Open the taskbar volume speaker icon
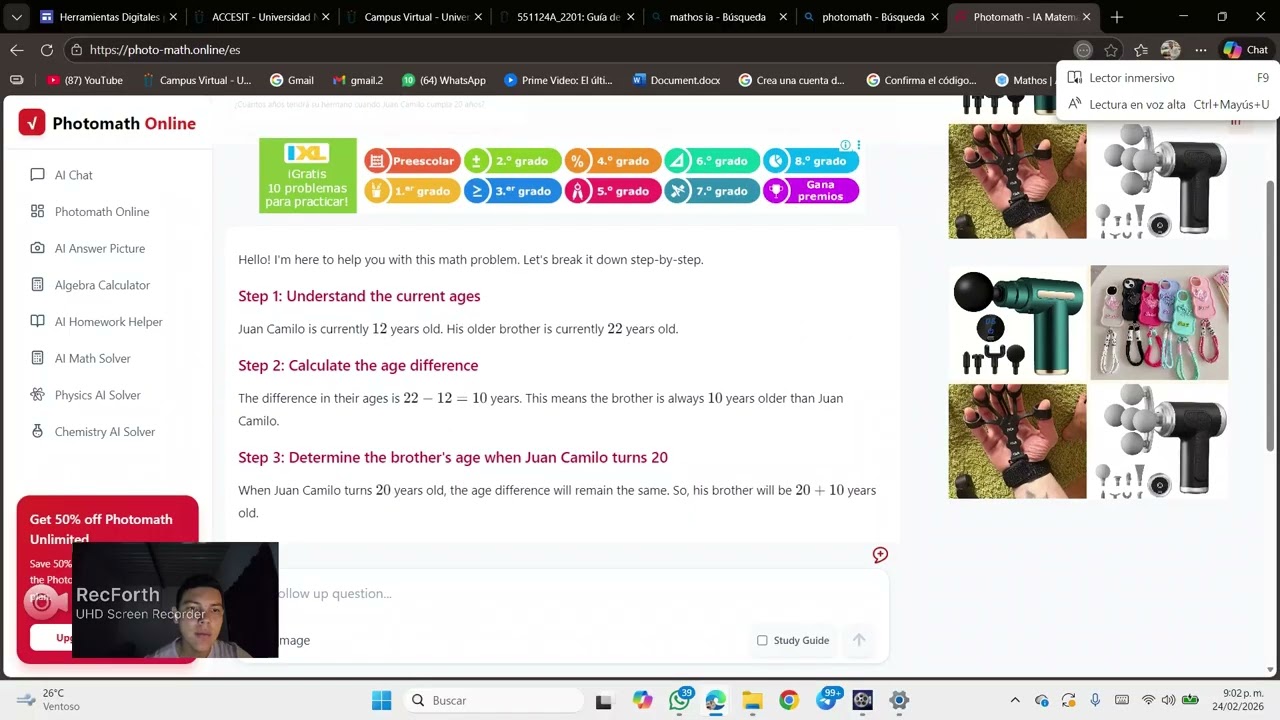This screenshot has height=720, width=1280. pyautogui.click(x=1169, y=700)
